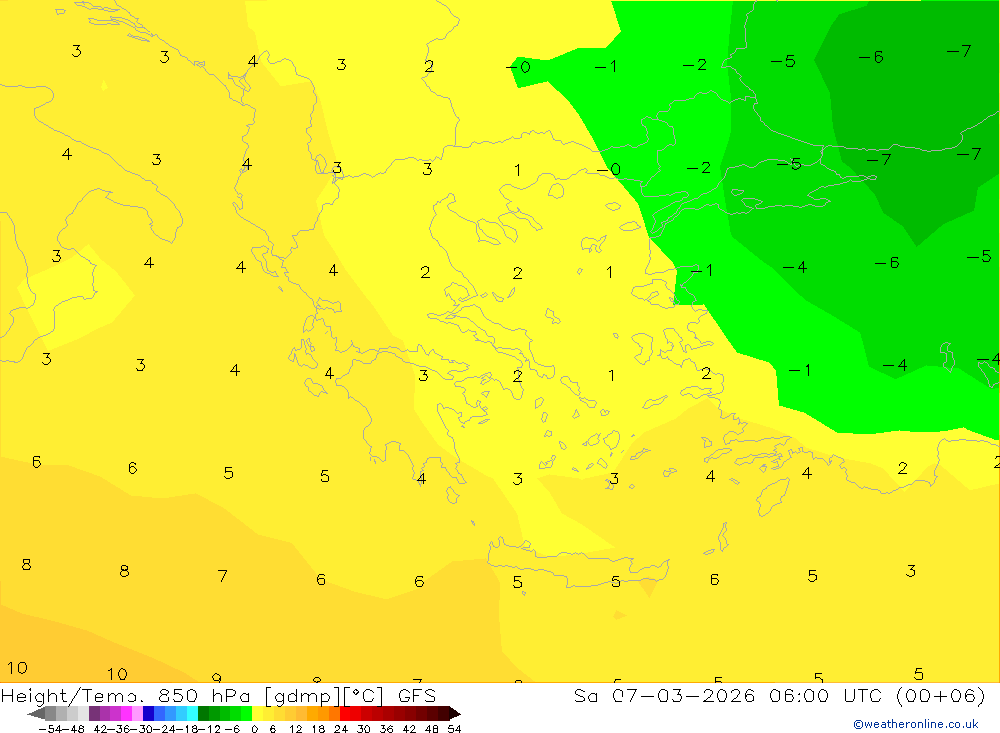Image resolution: width=1000 pixels, height=733 pixels.
Task: Click the dark maroon right arrow end of scale
Action: click(x=455, y=713)
